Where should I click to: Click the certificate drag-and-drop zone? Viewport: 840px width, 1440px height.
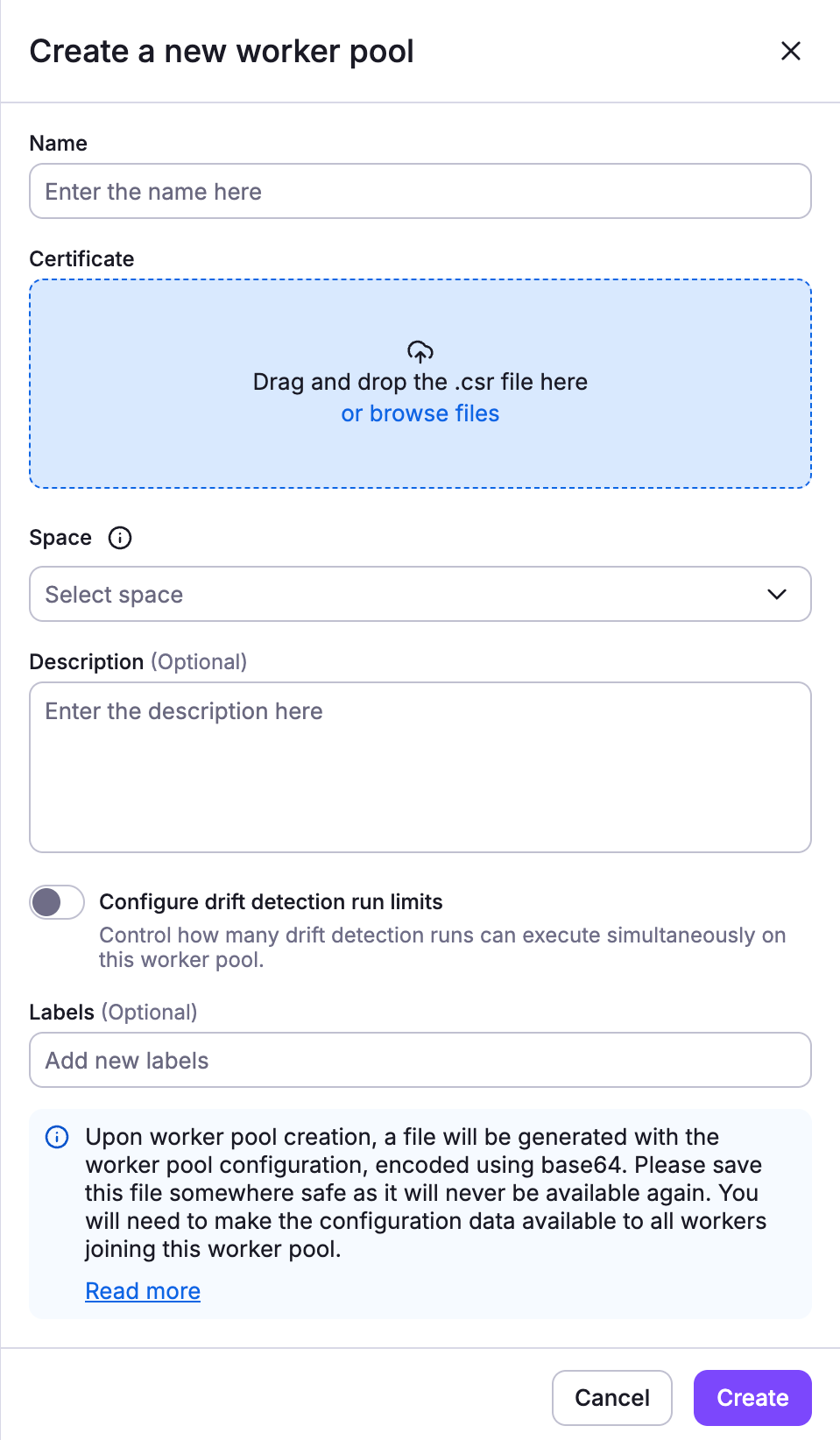[420, 382]
